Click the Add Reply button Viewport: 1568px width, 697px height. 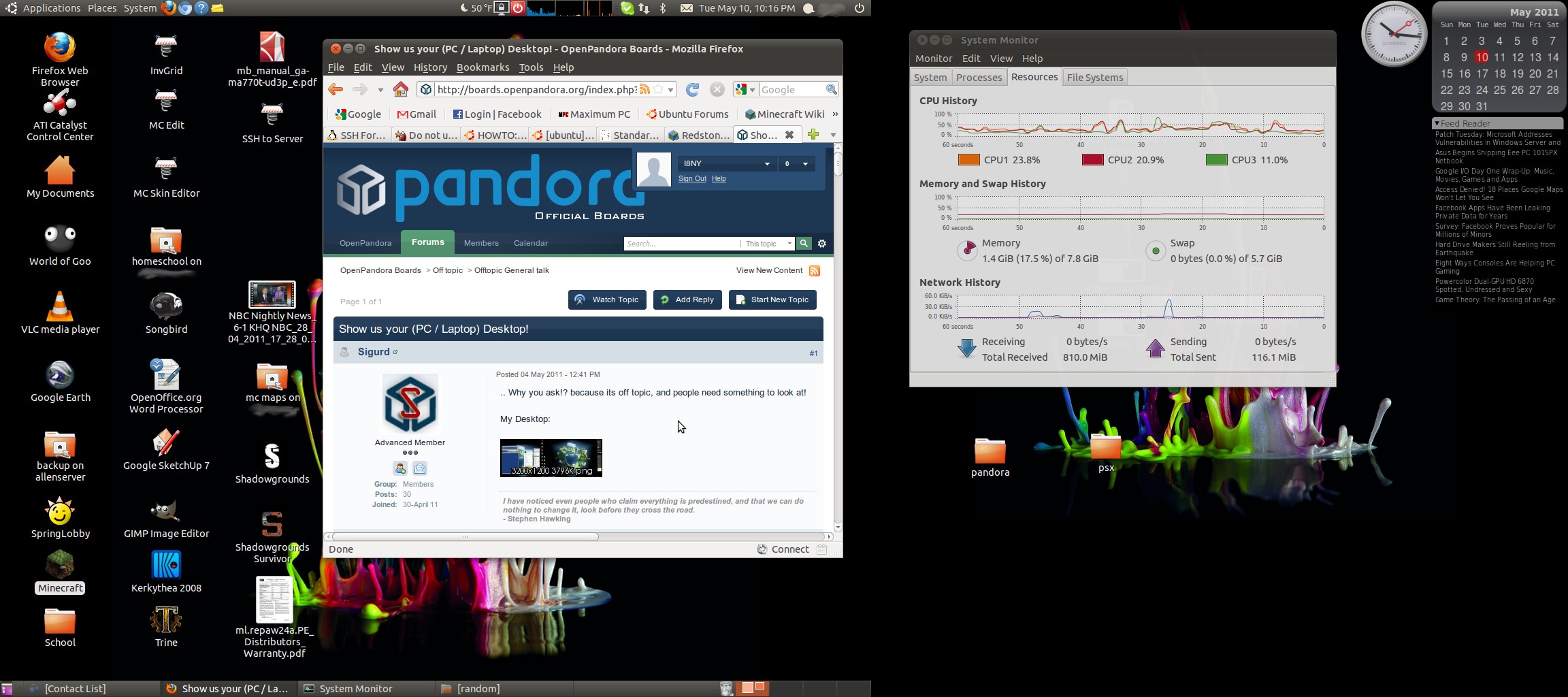[687, 300]
